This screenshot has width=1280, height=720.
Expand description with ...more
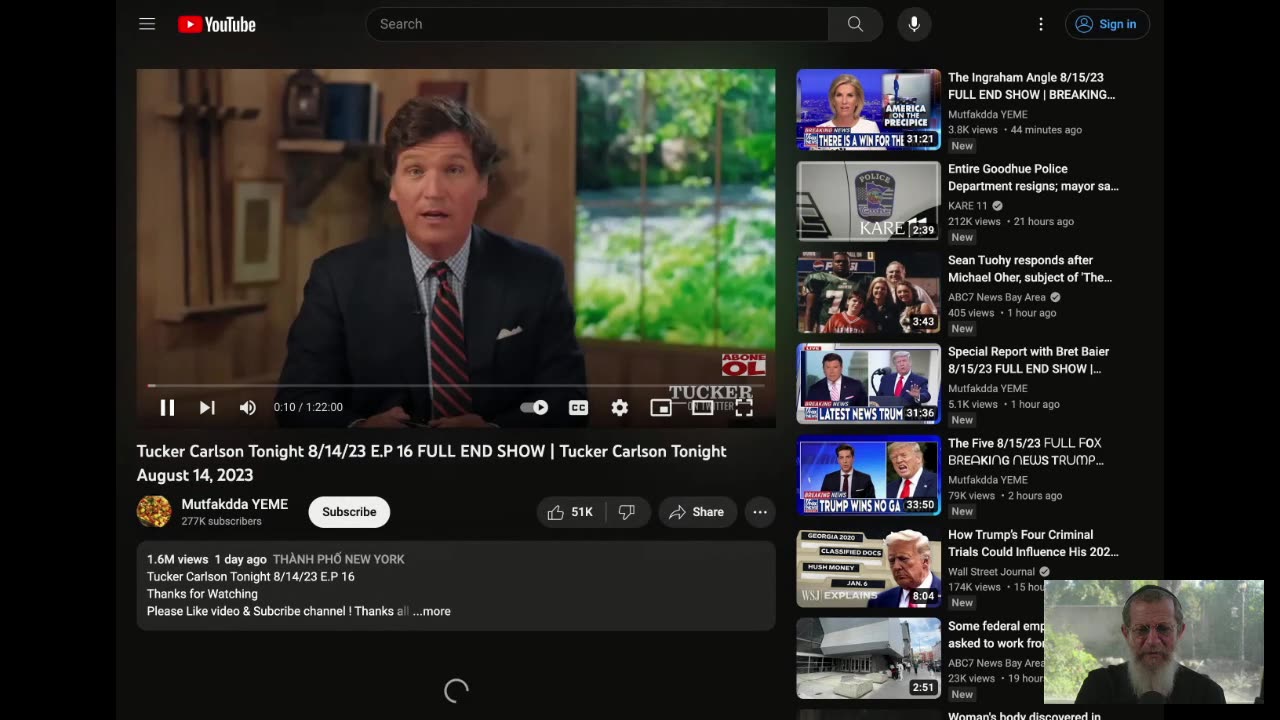[x=432, y=611]
